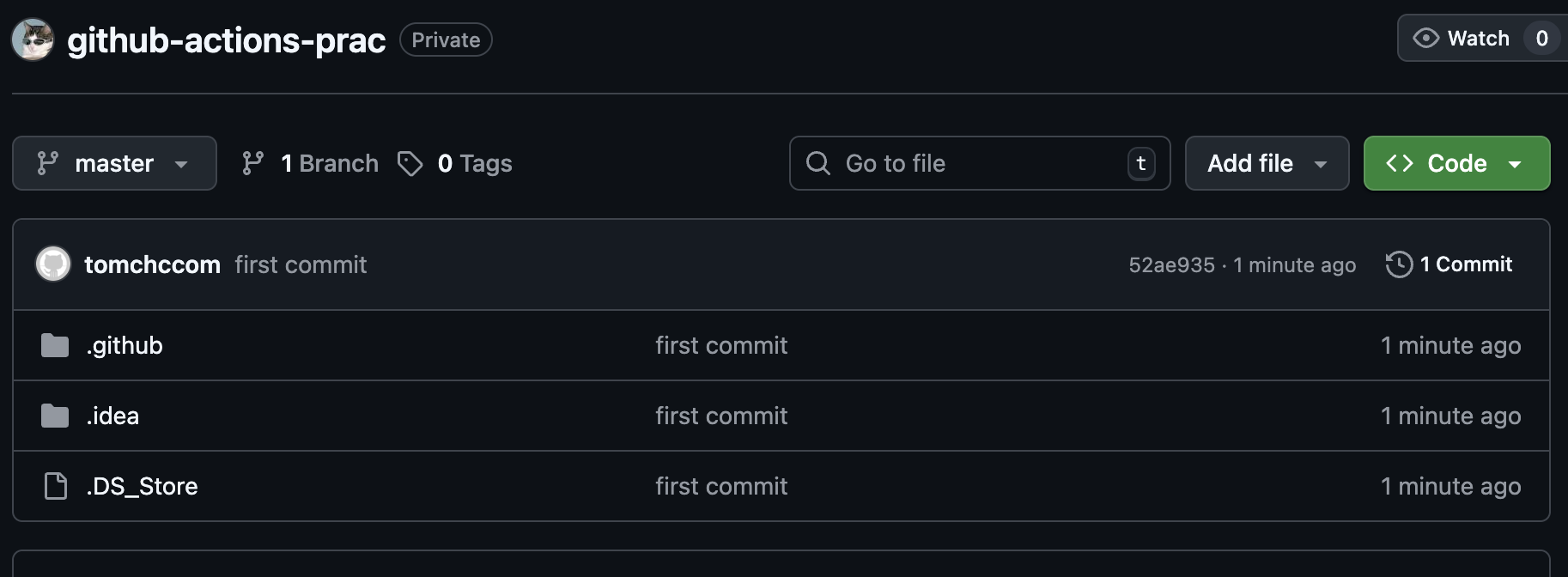Open the master branch selector dropdown
The width and height of the screenshot is (1568, 577).
pos(114,163)
